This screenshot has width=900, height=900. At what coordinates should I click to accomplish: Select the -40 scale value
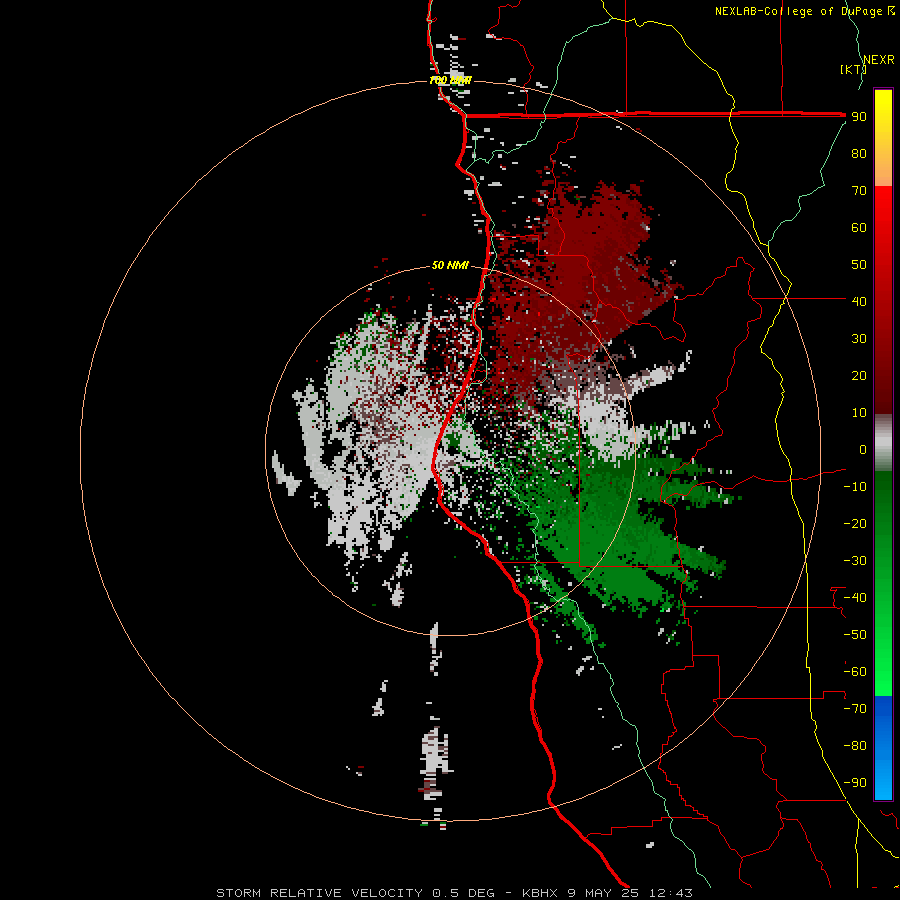[x=855, y=598]
